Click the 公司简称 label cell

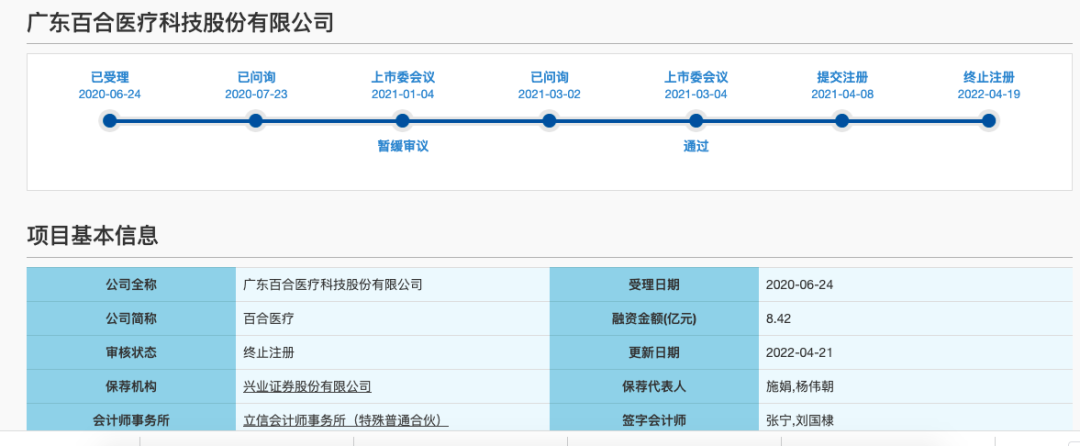(x=131, y=319)
